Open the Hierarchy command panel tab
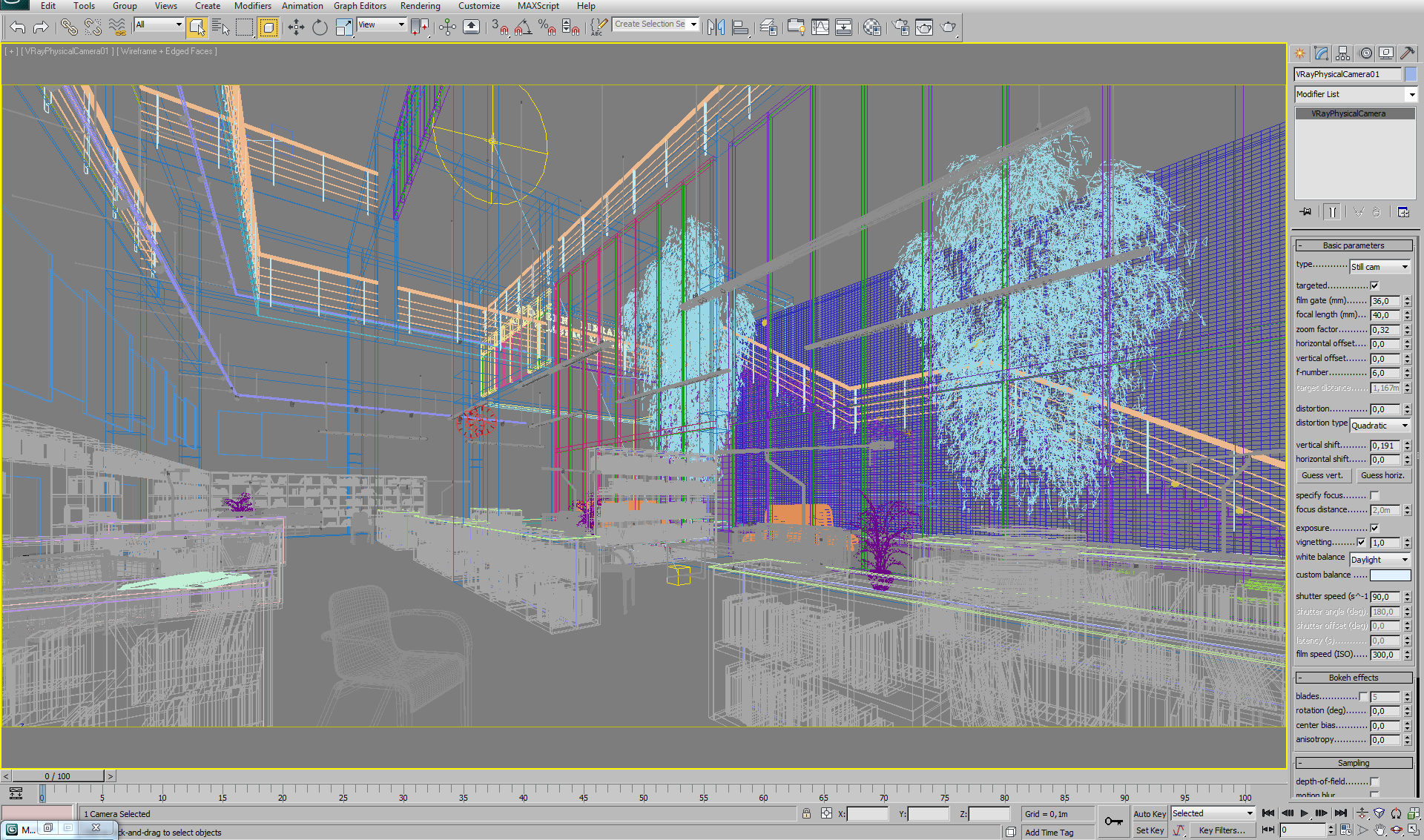 click(x=1343, y=53)
